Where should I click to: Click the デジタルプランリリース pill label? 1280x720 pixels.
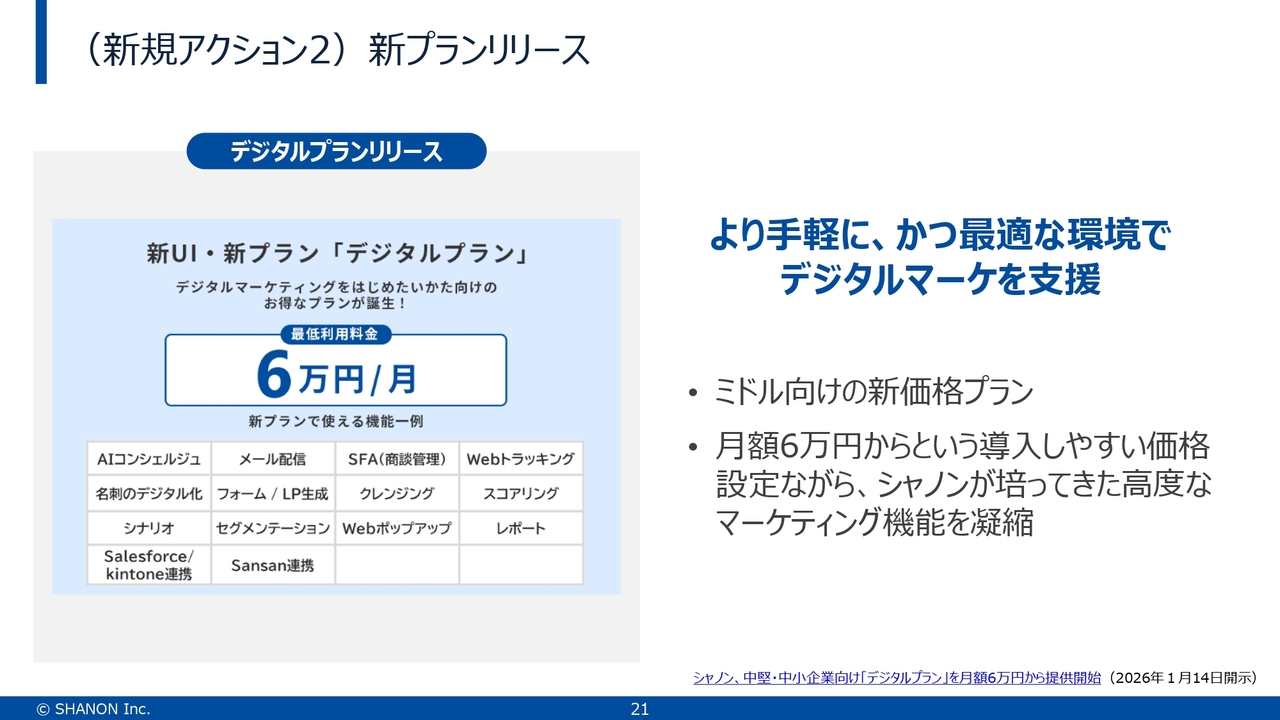point(336,152)
